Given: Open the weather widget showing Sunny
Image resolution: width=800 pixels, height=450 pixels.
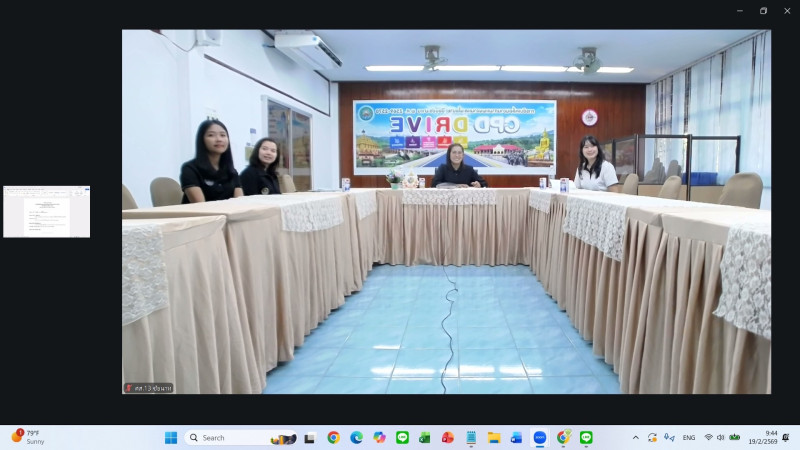Looking at the screenshot, I should 28,437.
